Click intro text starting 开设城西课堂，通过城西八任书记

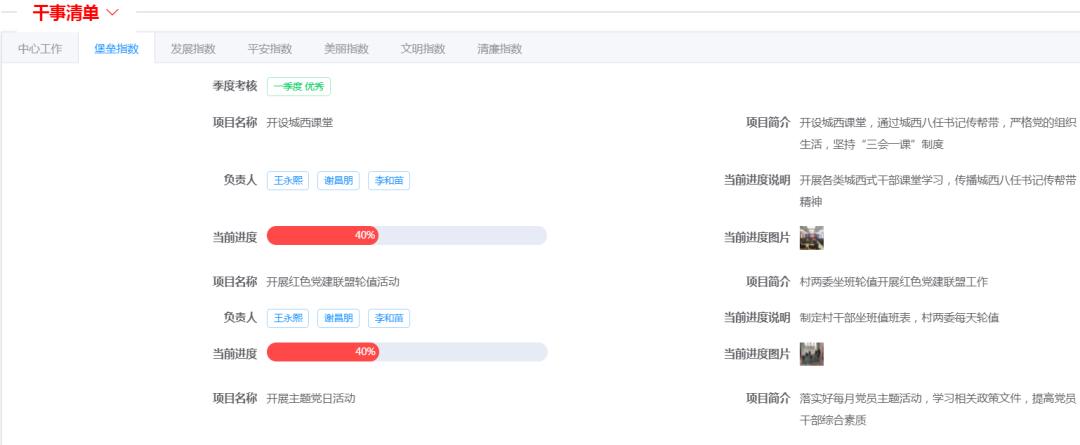(x=937, y=134)
